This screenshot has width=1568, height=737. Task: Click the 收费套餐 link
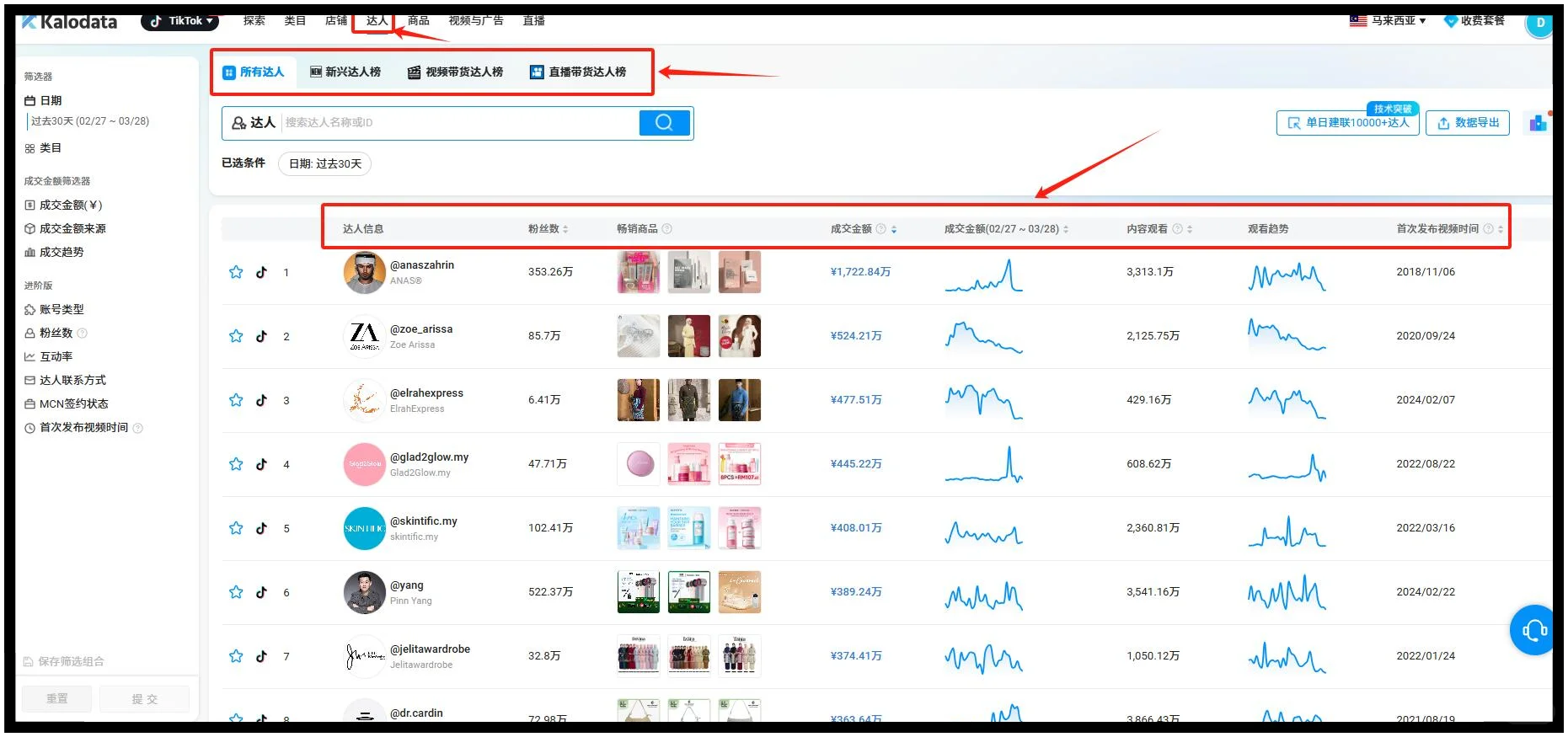pos(1474,21)
